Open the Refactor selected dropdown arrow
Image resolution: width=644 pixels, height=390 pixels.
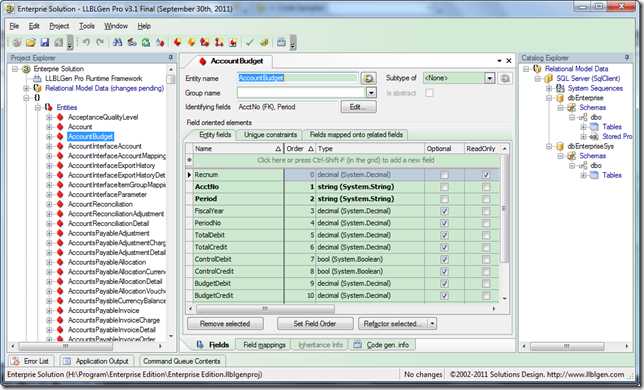coord(432,324)
